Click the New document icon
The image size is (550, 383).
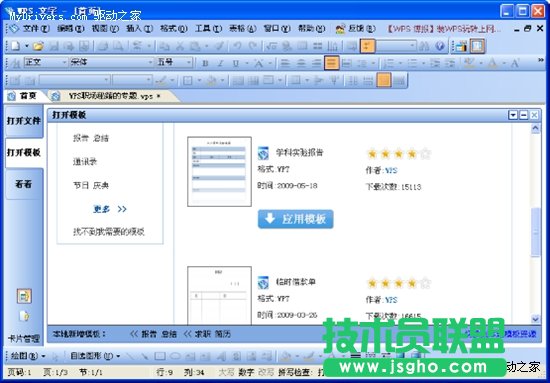15,46
